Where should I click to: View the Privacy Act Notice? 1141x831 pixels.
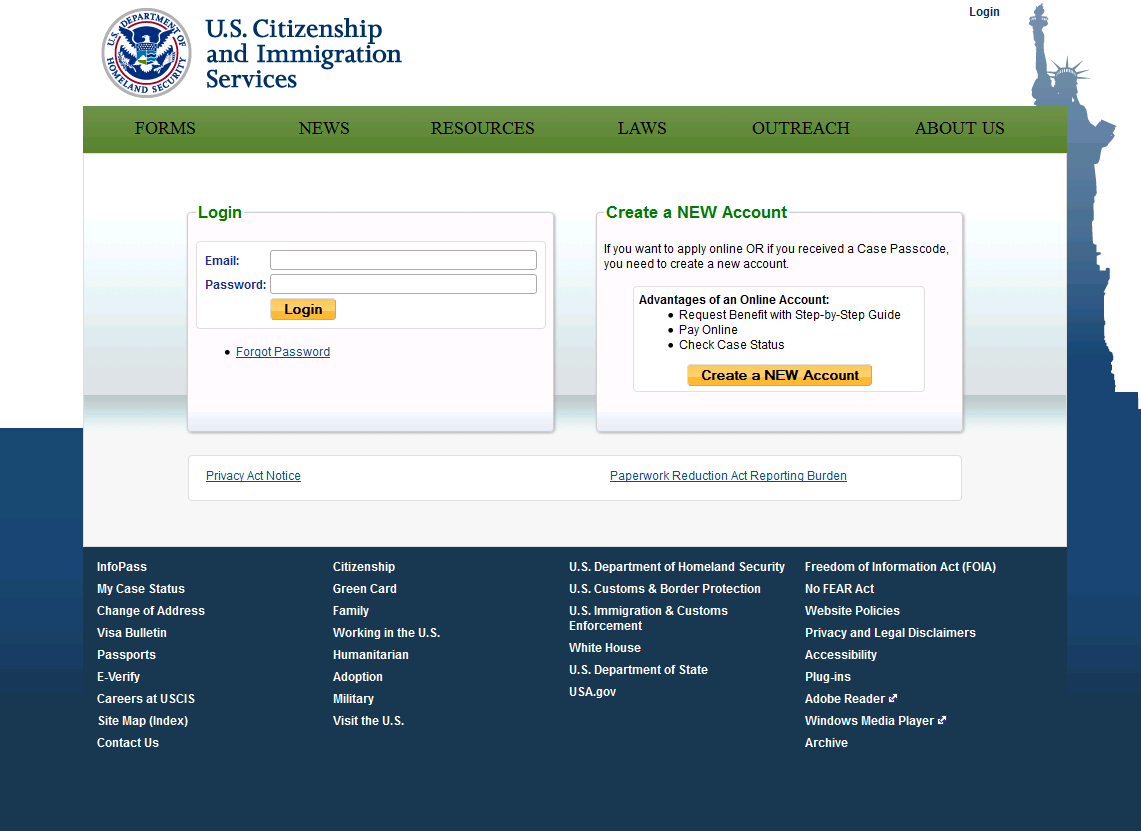[x=253, y=476]
